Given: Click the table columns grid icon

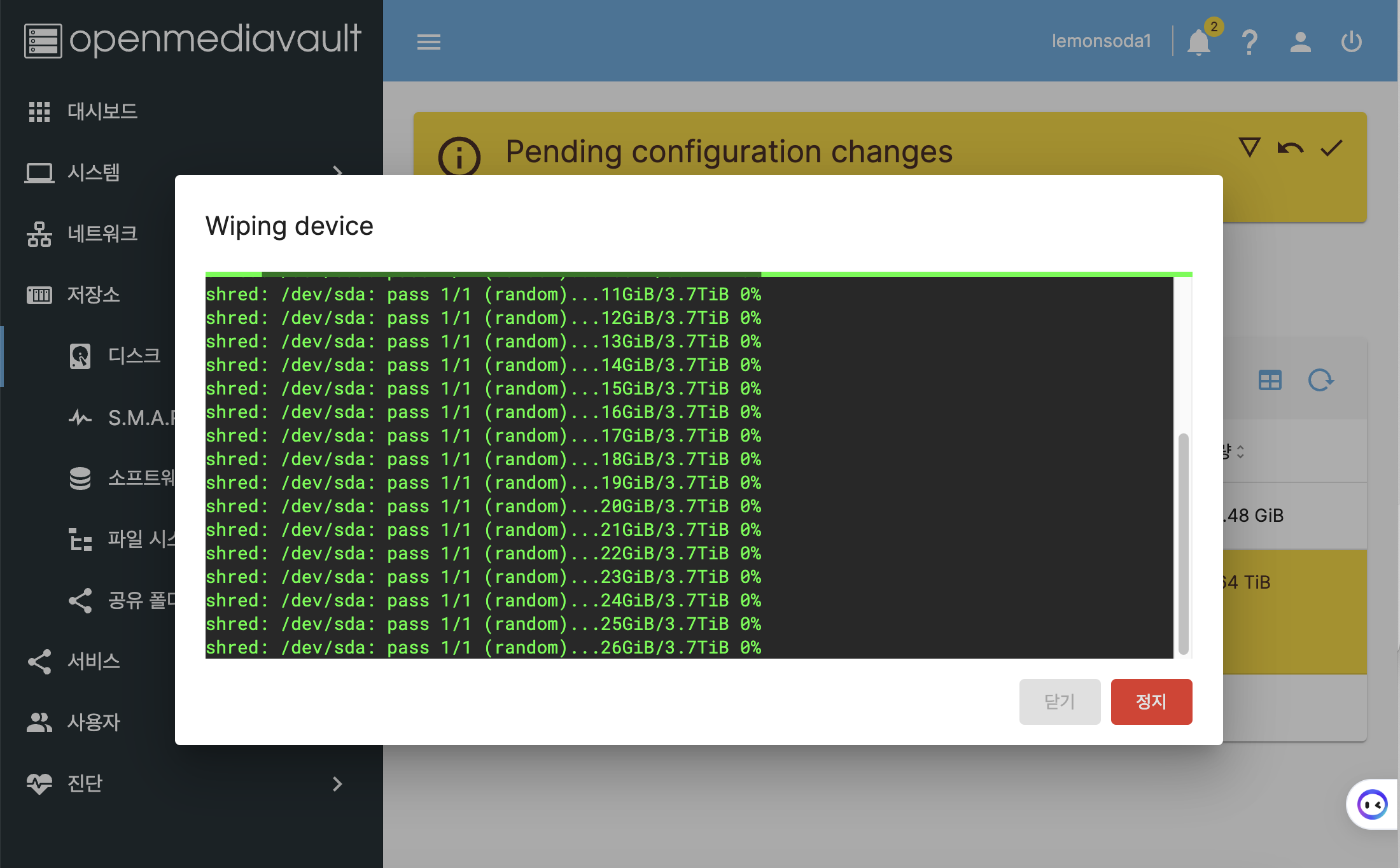Looking at the screenshot, I should 1270,381.
